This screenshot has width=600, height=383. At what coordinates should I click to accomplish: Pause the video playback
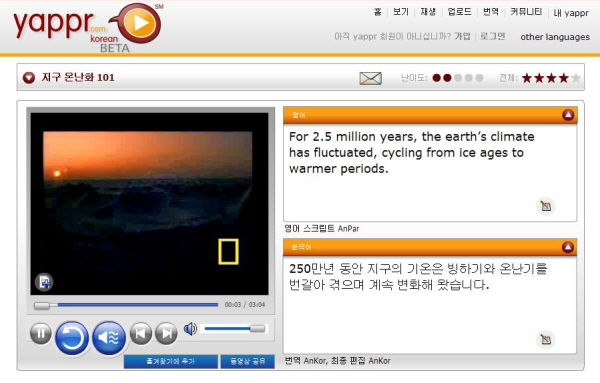point(41,334)
